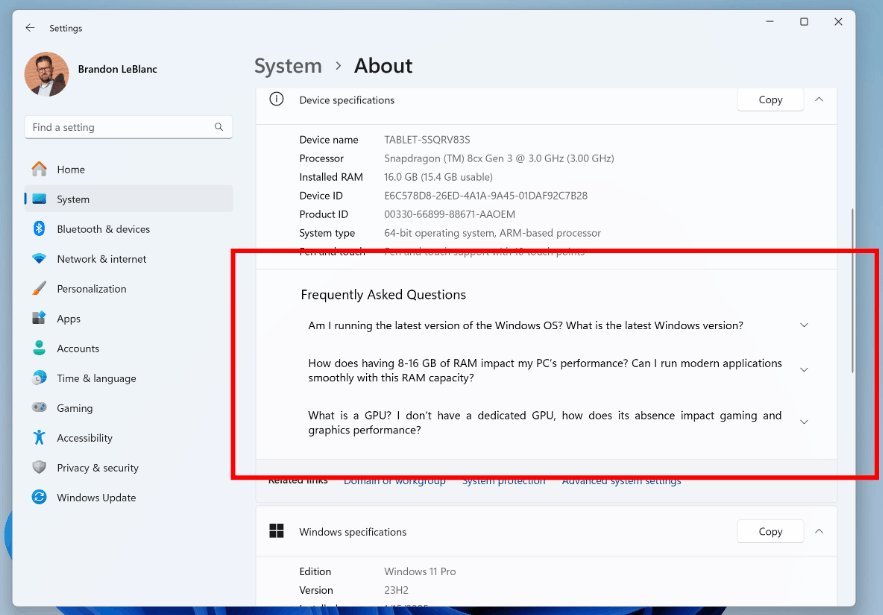Click the Frequently Asked Questions heading

pos(383,295)
